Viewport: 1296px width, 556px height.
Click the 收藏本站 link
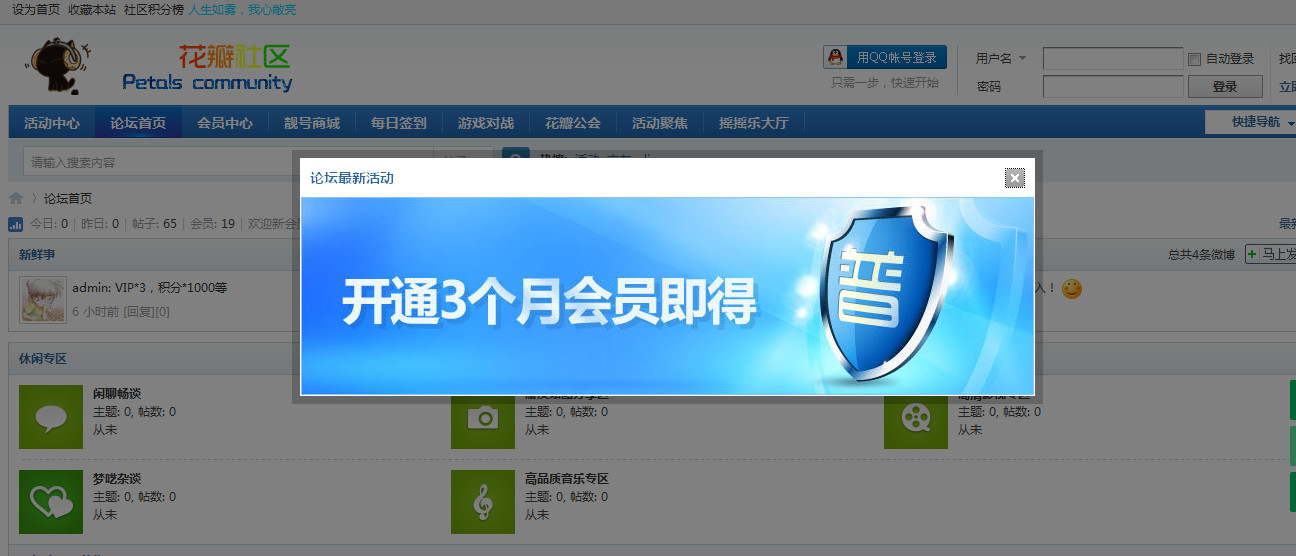pos(92,10)
